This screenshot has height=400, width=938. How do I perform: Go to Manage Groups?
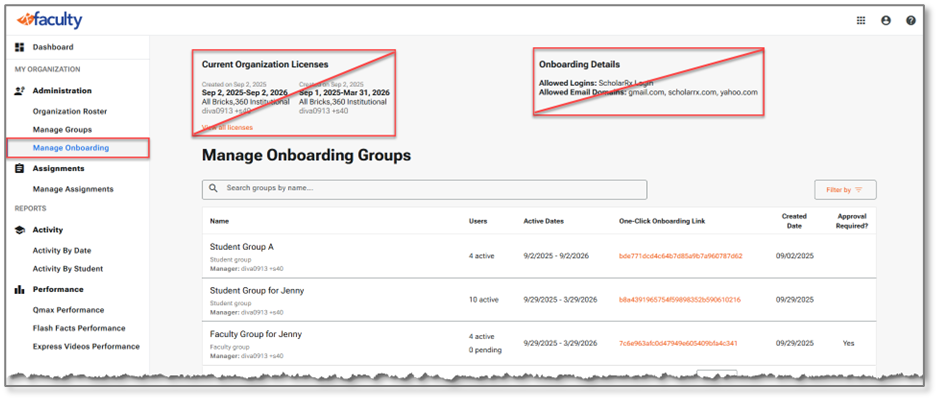pyautogui.click(x=62, y=130)
